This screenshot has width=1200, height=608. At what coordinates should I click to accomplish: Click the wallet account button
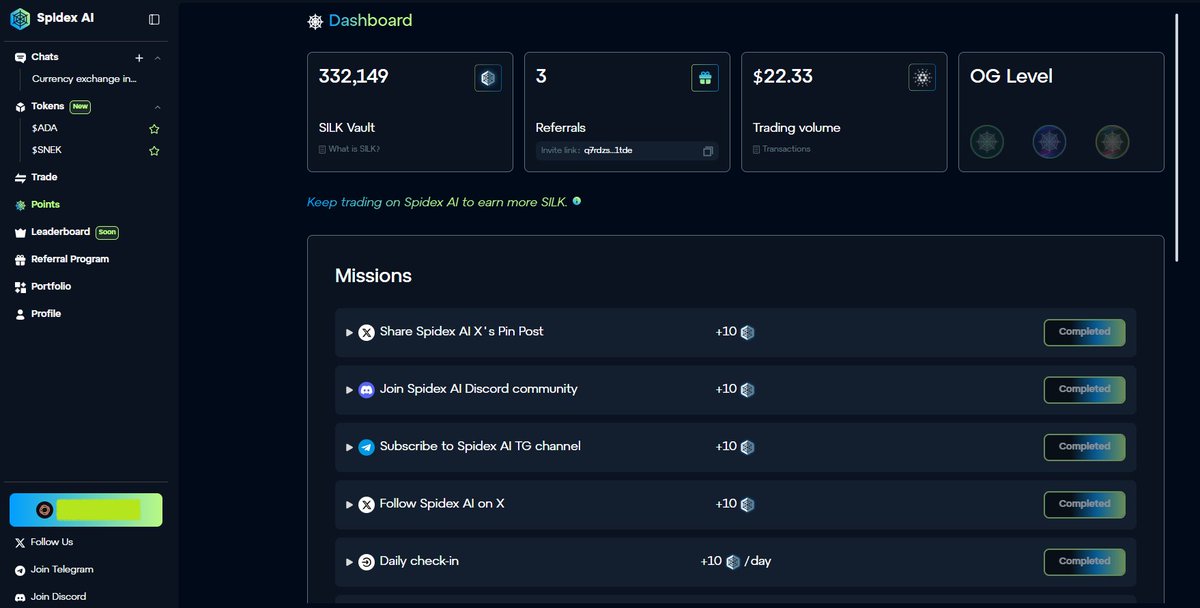86,510
